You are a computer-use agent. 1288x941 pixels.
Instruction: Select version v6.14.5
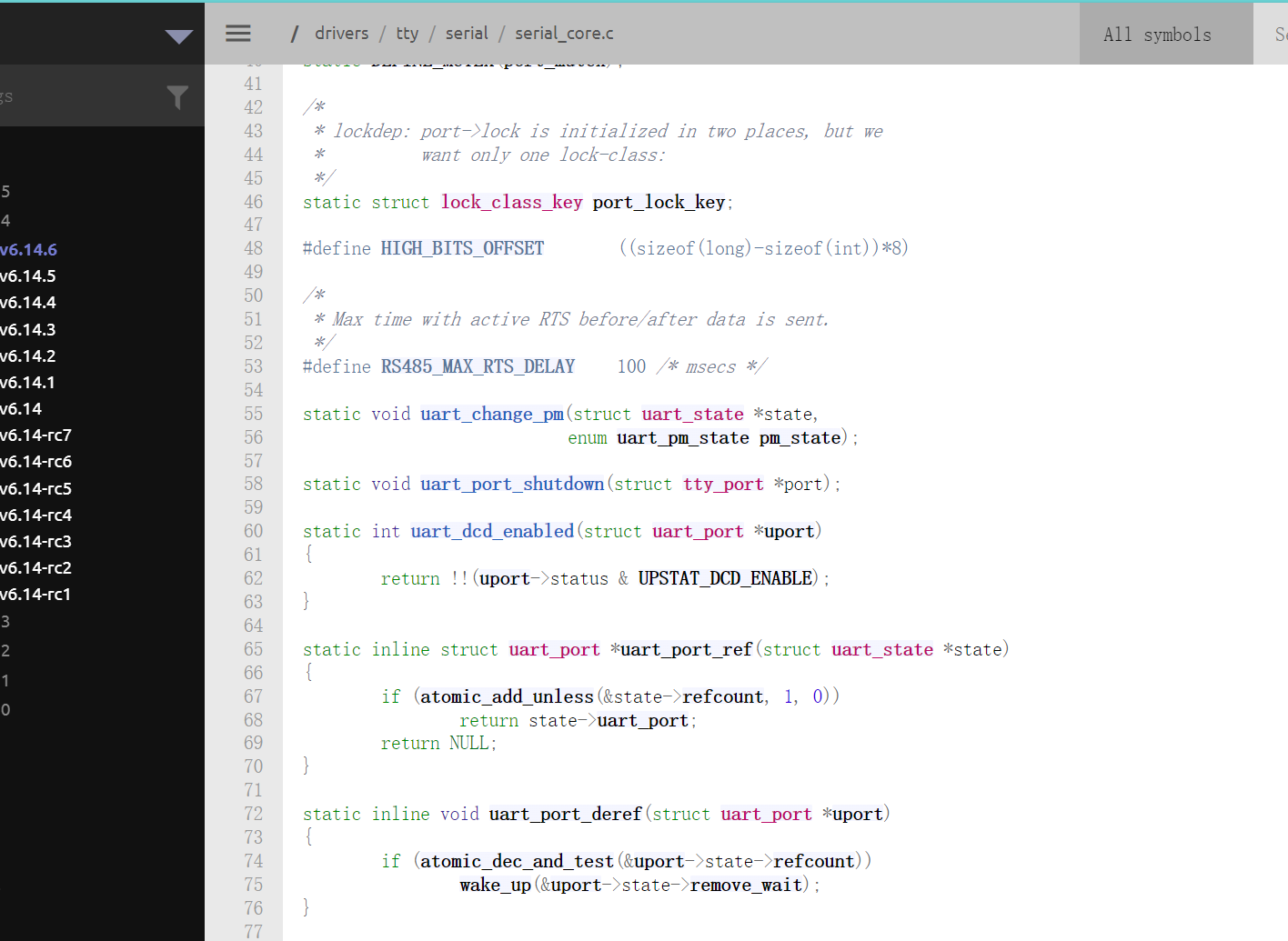click(x=28, y=275)
